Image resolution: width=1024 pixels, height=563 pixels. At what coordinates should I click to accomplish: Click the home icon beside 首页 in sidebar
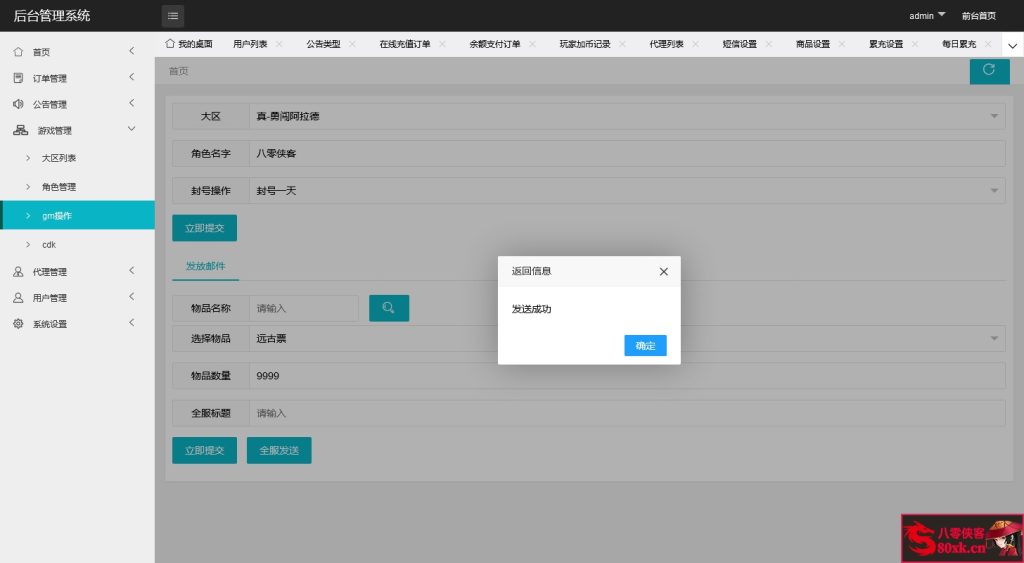click(18, 52)
